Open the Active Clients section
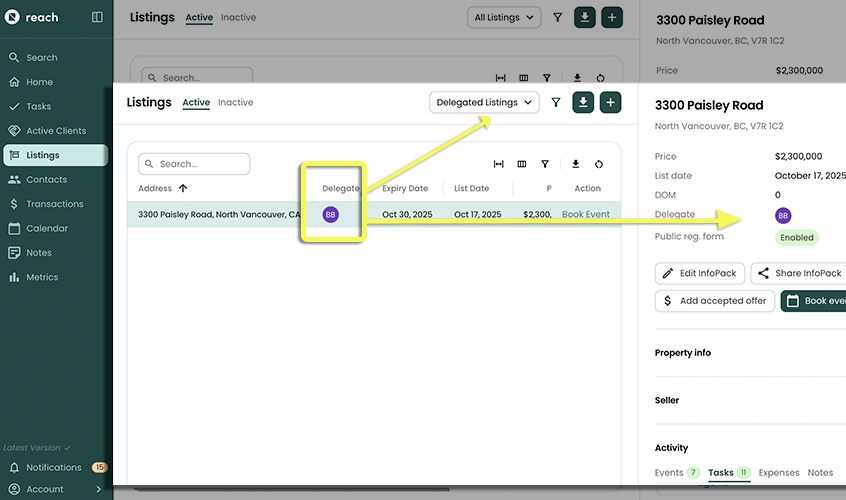Image resolution: width=846 pixels, height=500 pixels. 55,131
